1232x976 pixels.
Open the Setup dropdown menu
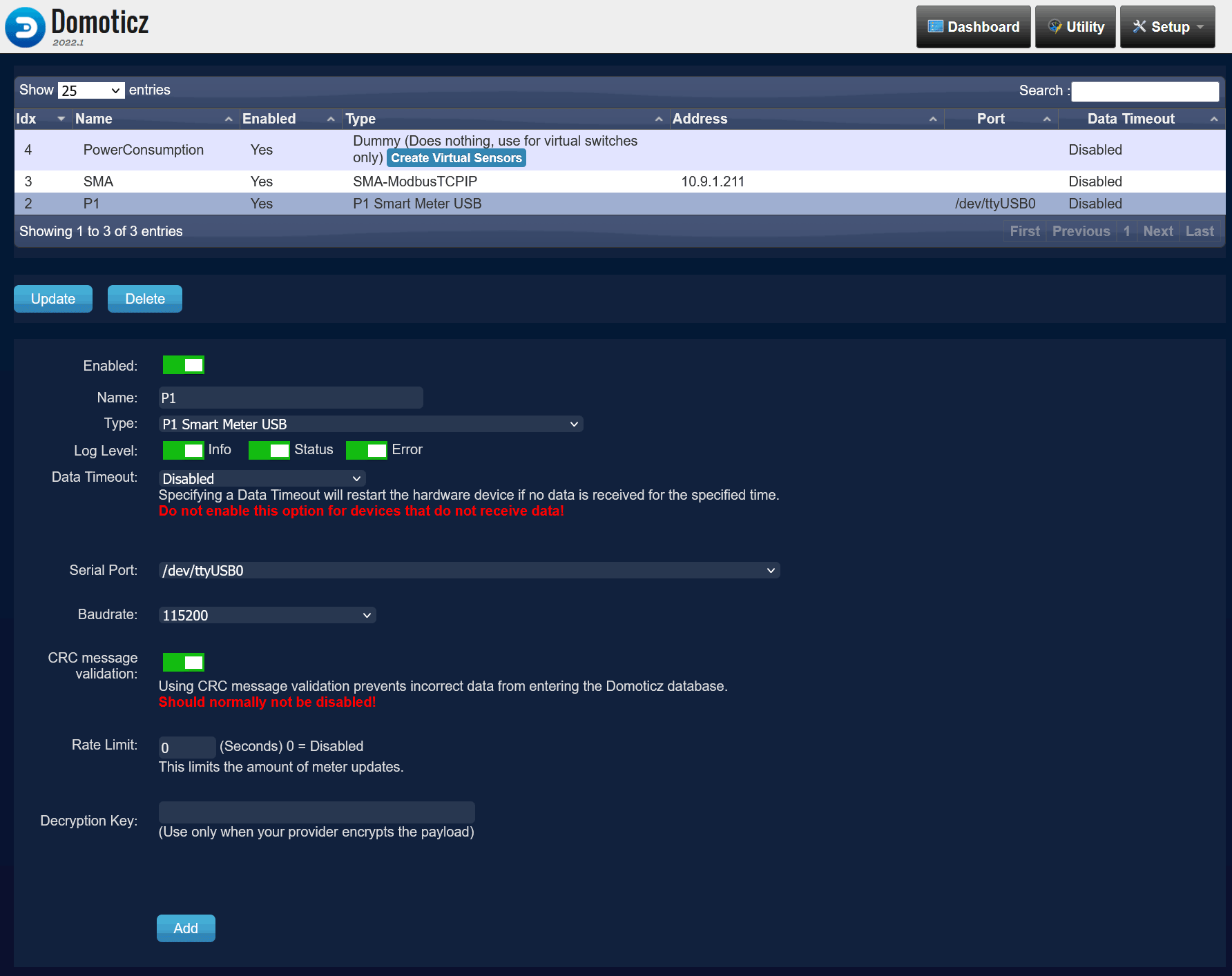point(1167,27)
